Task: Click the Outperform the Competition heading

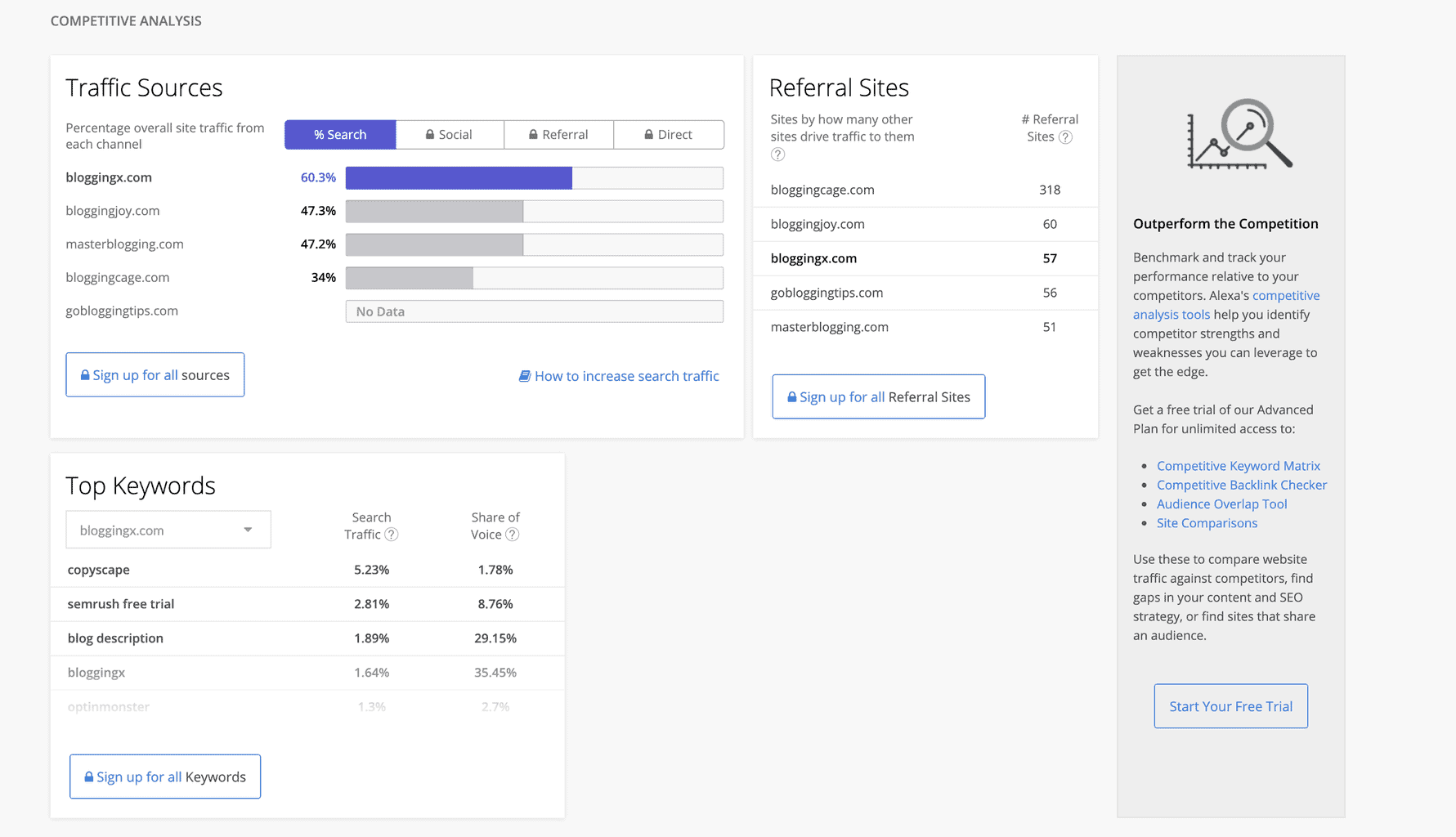Action: [1225, 224]
